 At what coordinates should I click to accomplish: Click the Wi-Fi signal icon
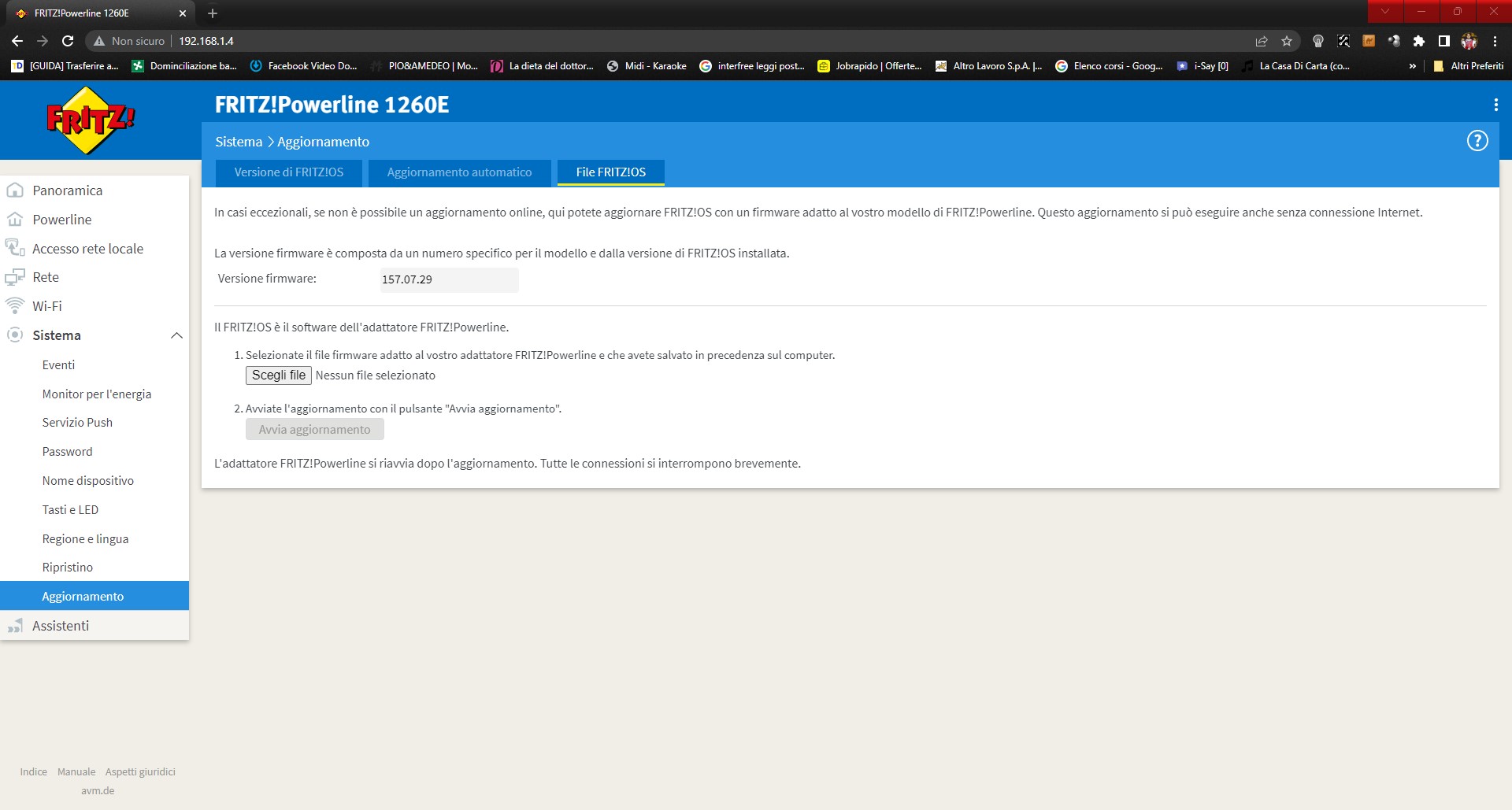click(15, 305)
